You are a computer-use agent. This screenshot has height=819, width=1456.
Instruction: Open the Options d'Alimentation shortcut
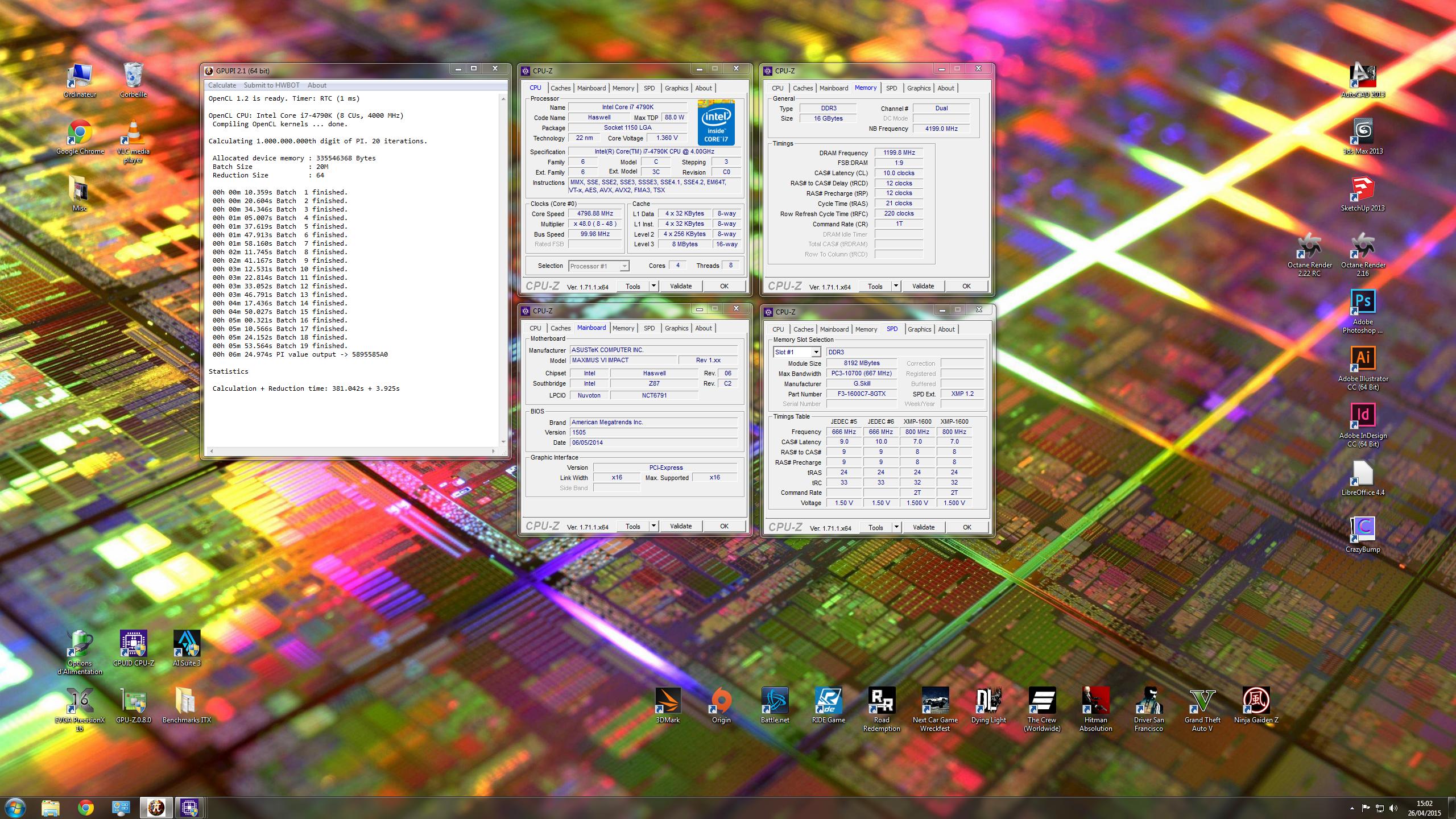click(x=80, y=653)
